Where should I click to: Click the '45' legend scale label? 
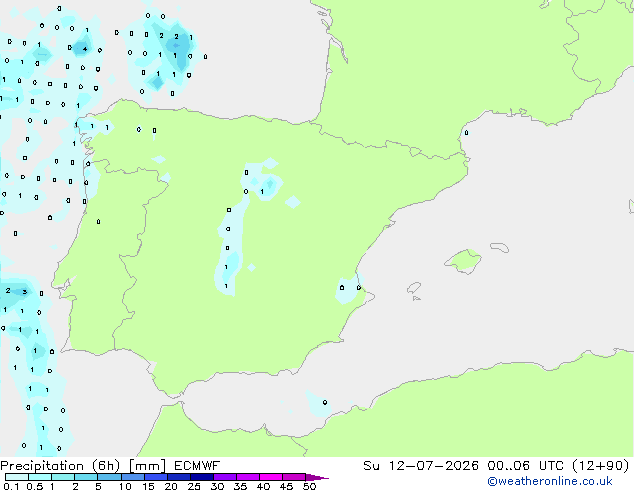point(286,486)
